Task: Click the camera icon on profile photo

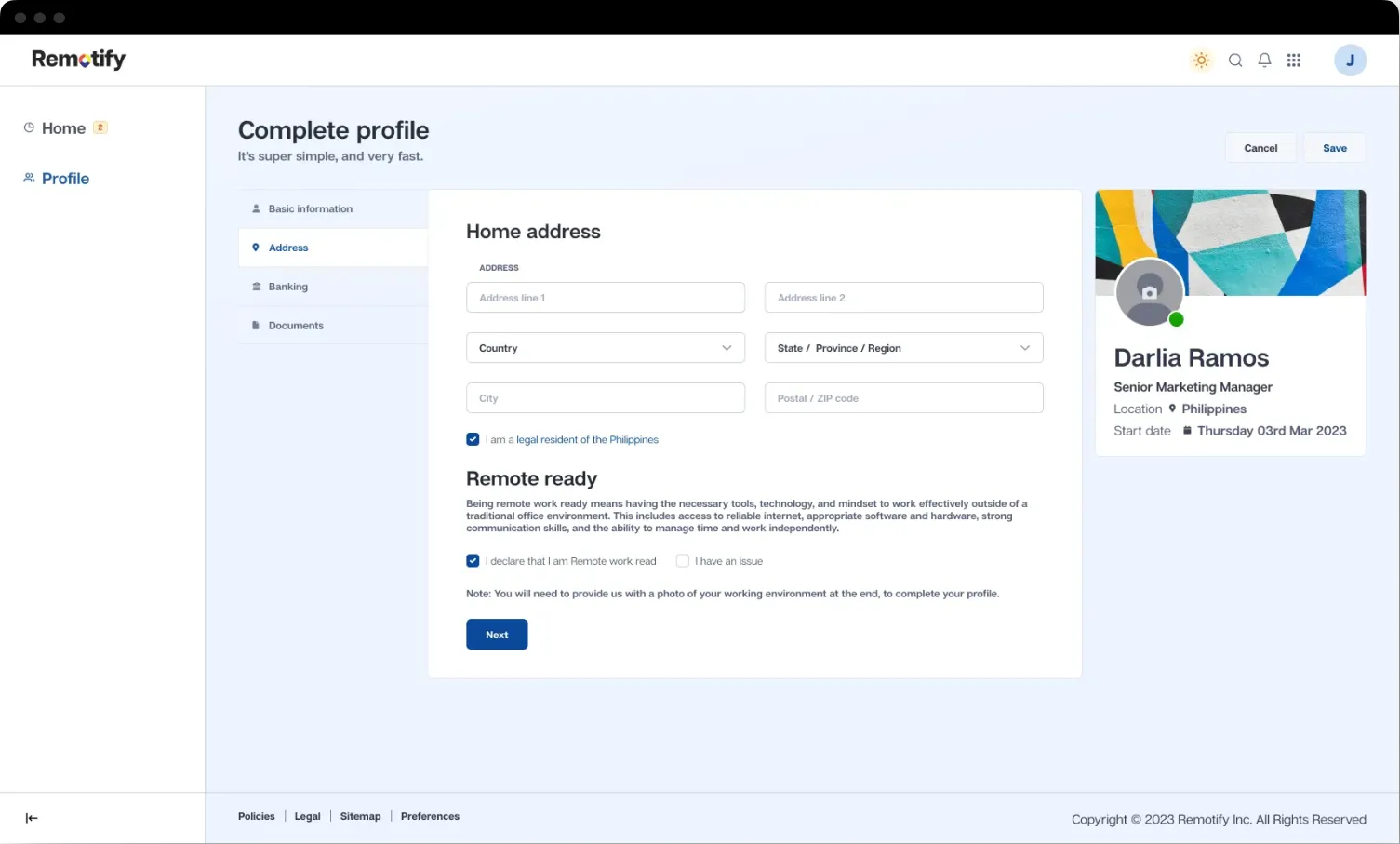Action: click(1149, 292)
